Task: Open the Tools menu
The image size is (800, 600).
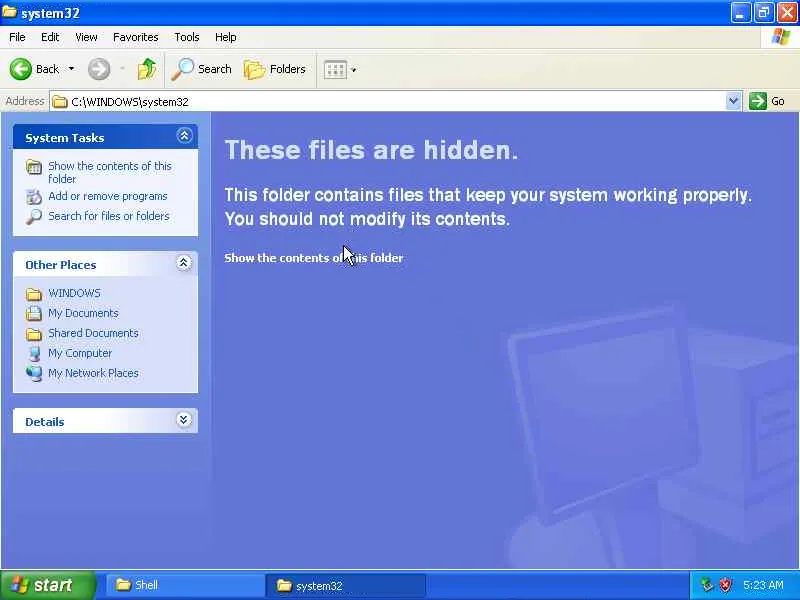Action: click(187, 37)
